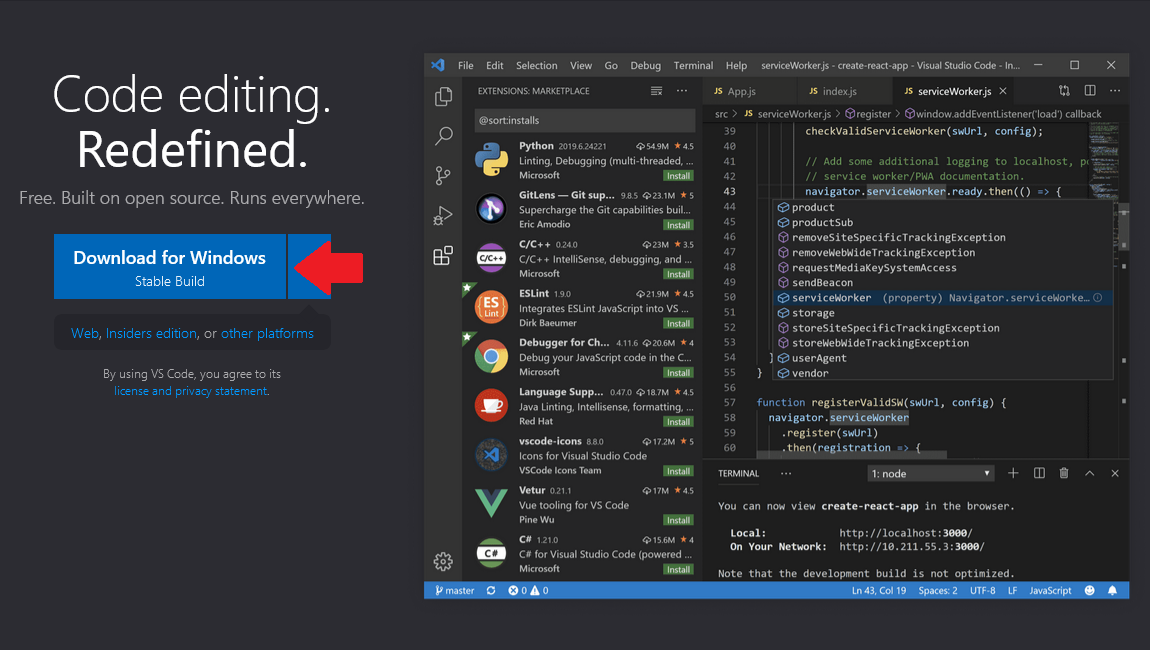Maximize the terminal panel with the chevron
Viewport: 1150px width, 650px height.
1089,472
